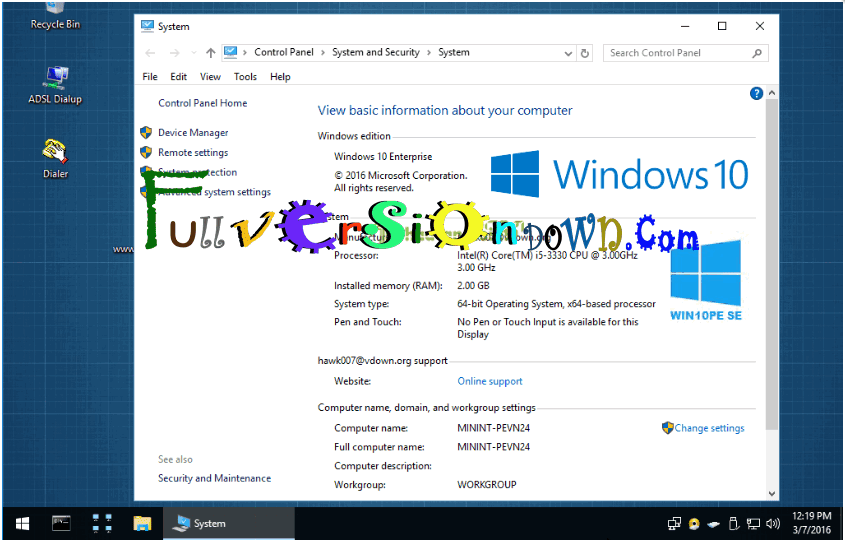Open Device Manager link
The height and width of the screenshot is (541, 845).
(x=193, y=133)
